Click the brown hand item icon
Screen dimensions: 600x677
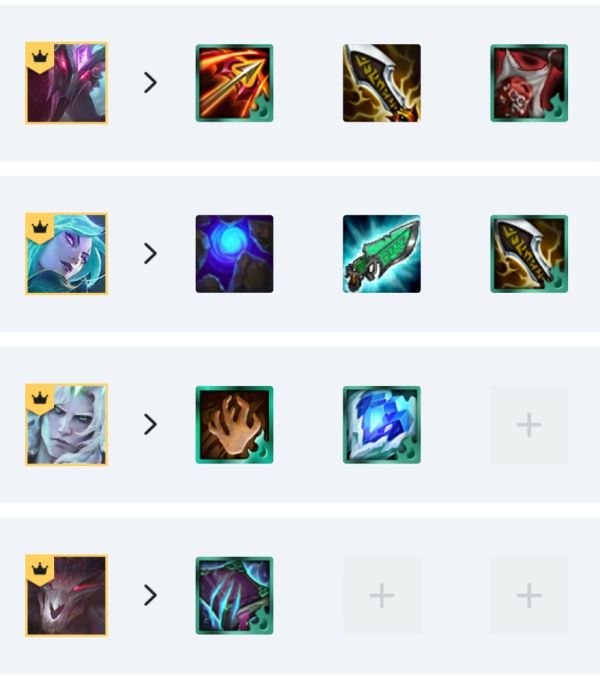[234, 425]
